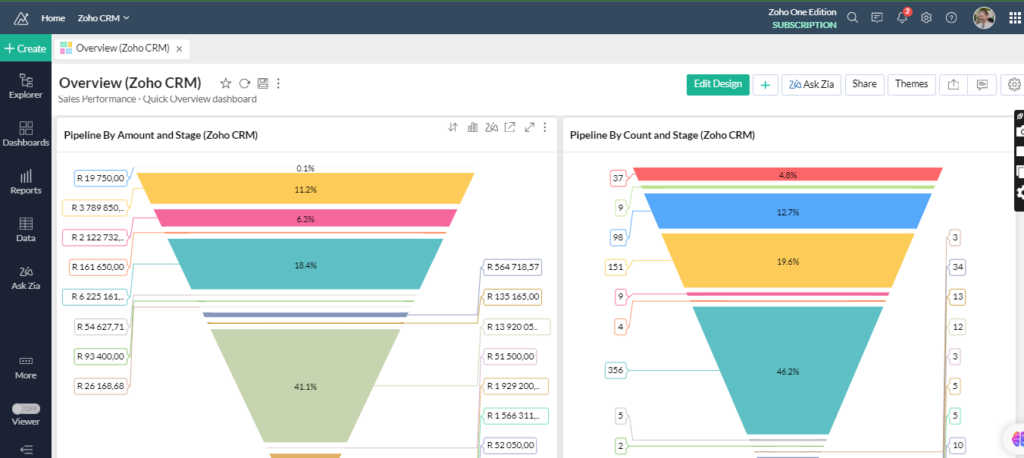Change chart type icon on Pipeline By Amount
This screenshot has height=458, width=1024.
(472, 127)
